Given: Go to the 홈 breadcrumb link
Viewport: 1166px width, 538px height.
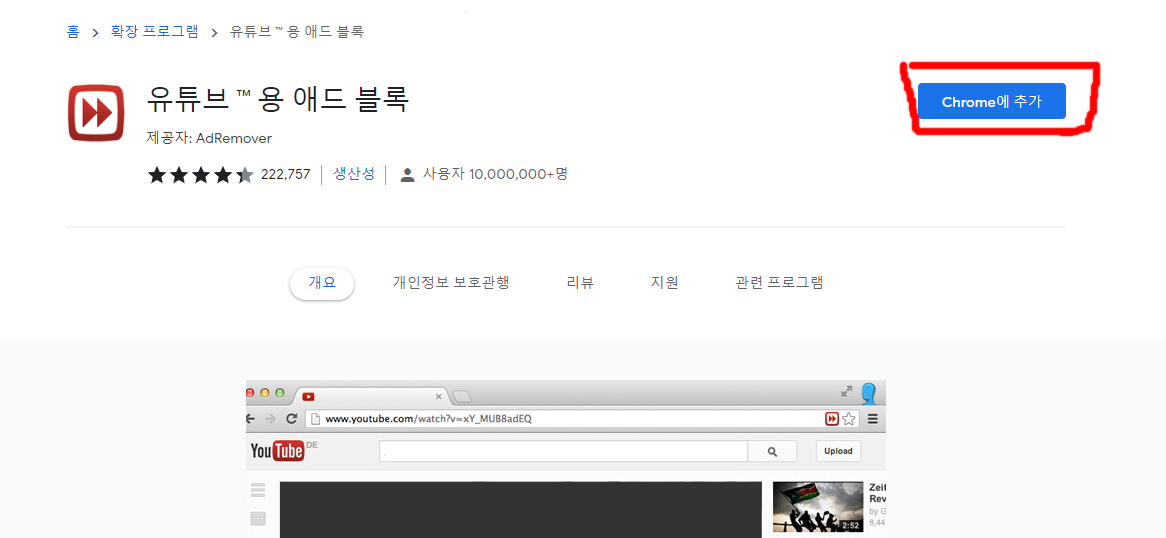Looking at the screenshot, I should (x=73, y=32).
